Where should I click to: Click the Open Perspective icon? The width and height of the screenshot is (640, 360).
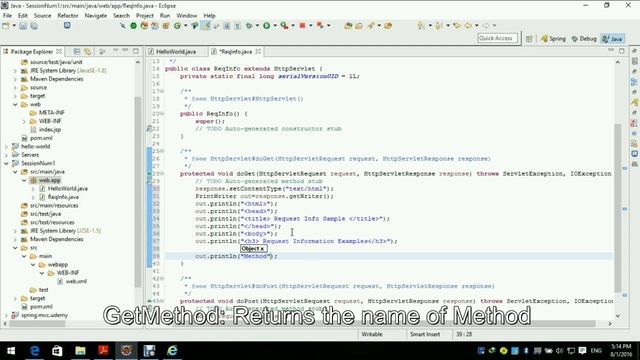point(529,39)
